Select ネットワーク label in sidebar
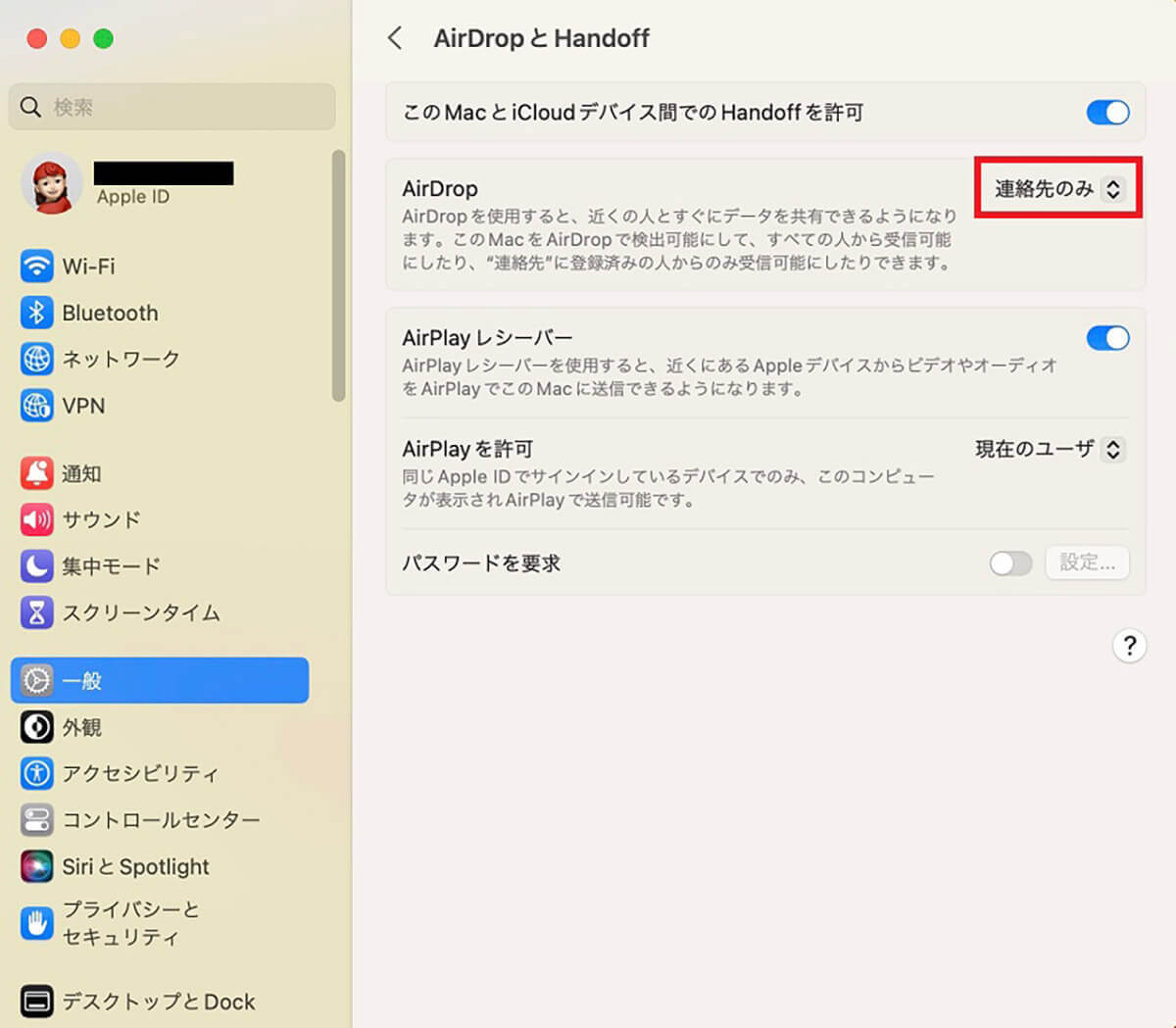 (x=122, y=359)
